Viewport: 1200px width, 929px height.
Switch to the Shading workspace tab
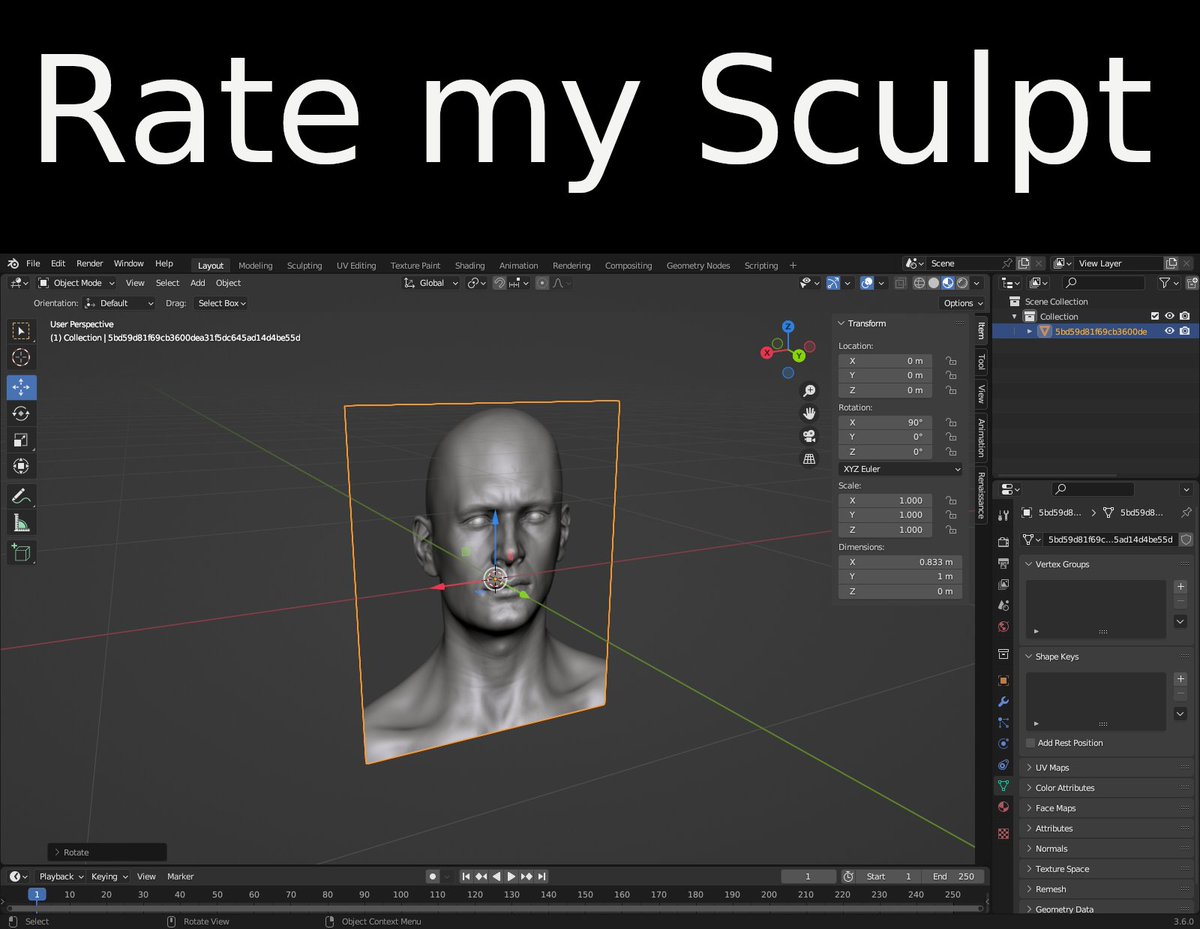(x=469, y=266)
